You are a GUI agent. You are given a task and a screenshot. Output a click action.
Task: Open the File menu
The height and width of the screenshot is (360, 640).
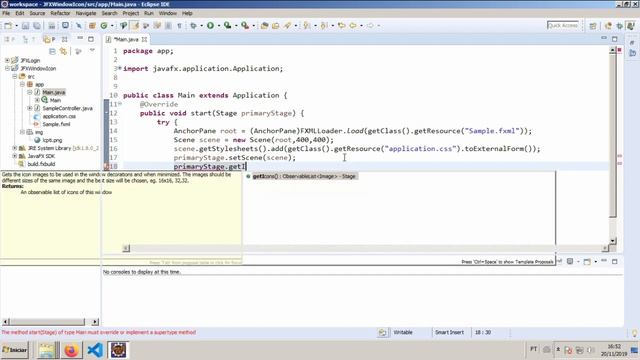[6, 13]
